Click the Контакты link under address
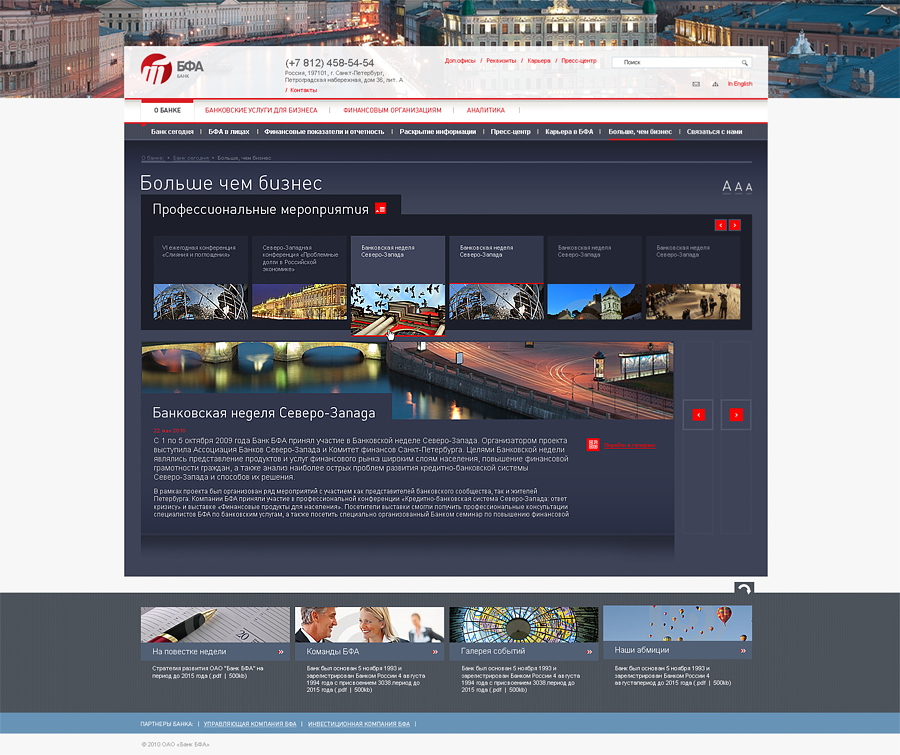Viewport: 900px width, 755px height. (303, 90)
